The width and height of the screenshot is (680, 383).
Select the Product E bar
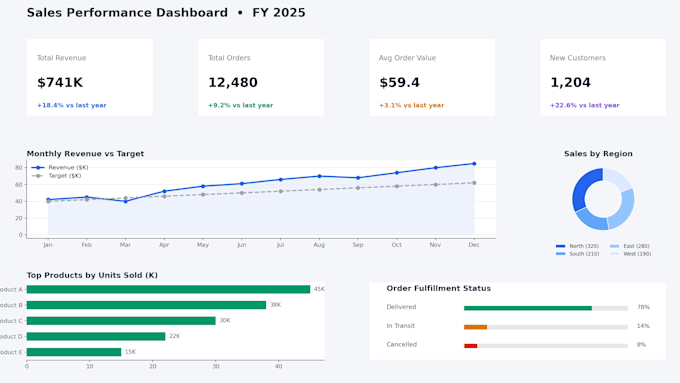74,352
